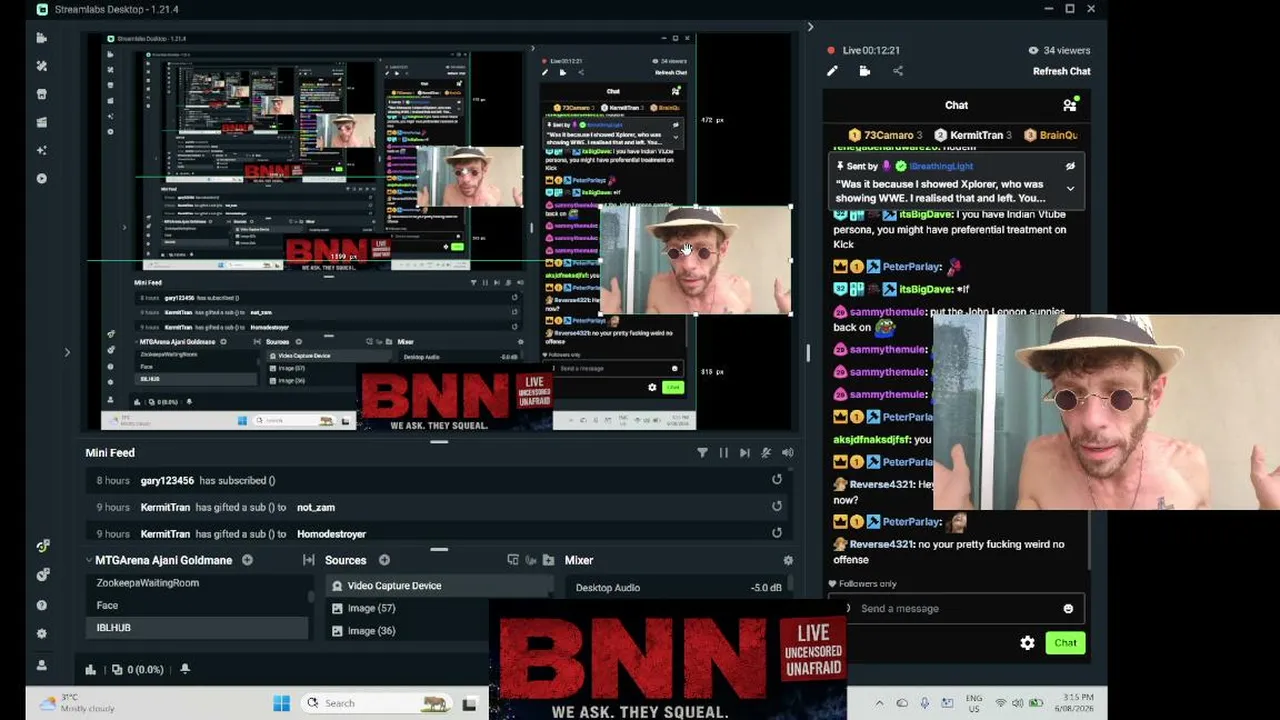The image size is (1280, 720).
Task: Select the IBLHUB scene
Action: click(x=198, y=628)
